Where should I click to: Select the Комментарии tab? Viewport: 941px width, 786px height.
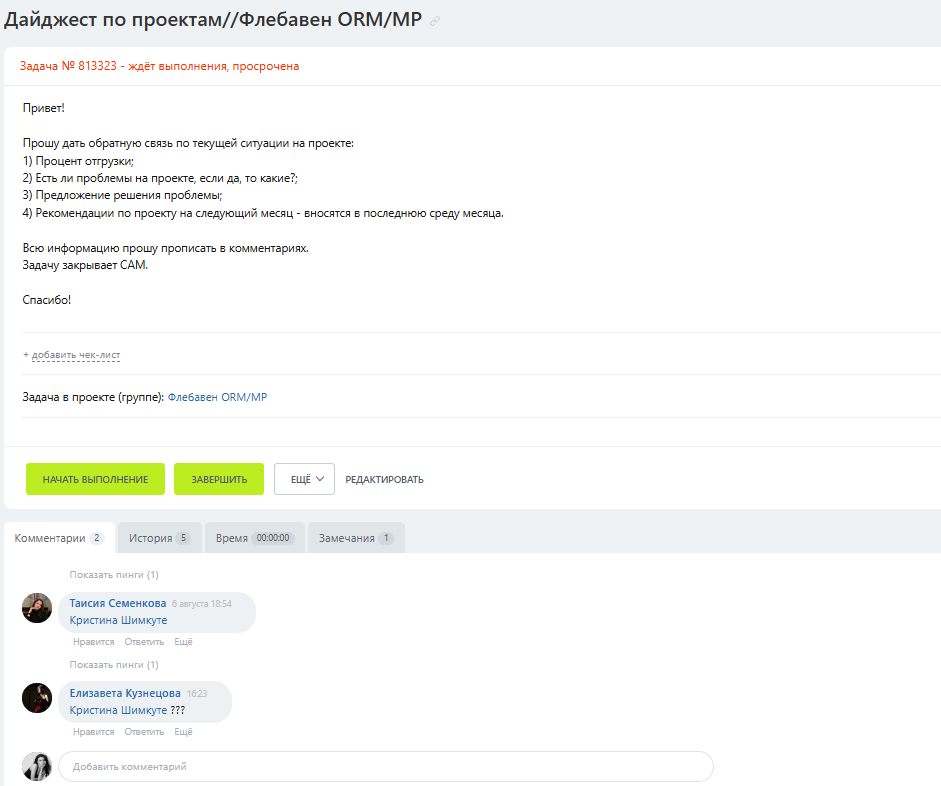point(59,538)
